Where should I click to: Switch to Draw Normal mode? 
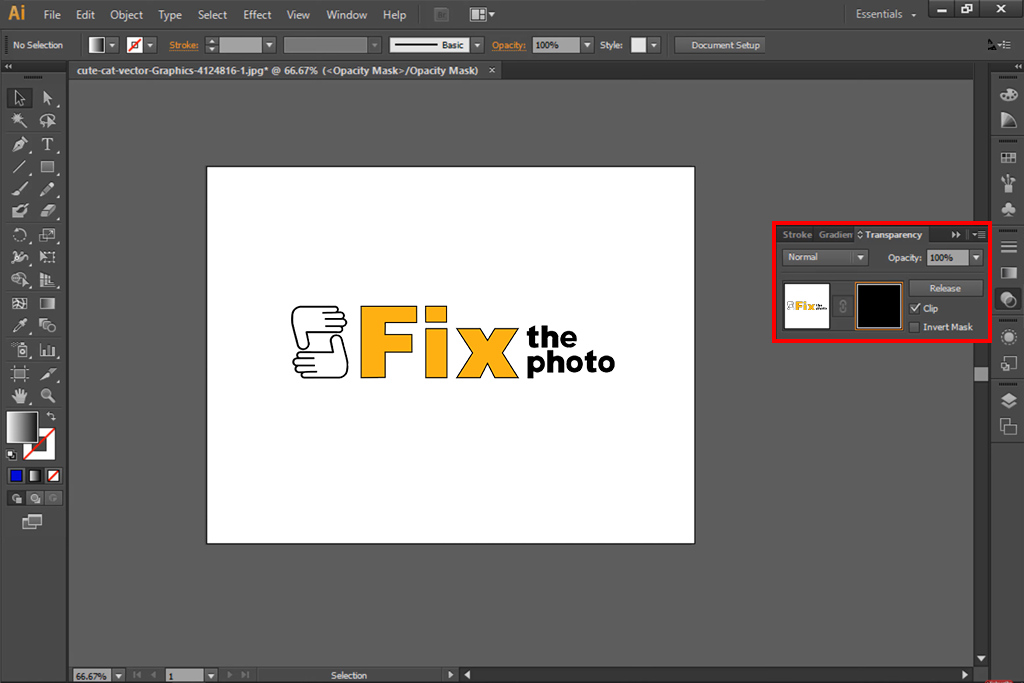coord(16,498)
